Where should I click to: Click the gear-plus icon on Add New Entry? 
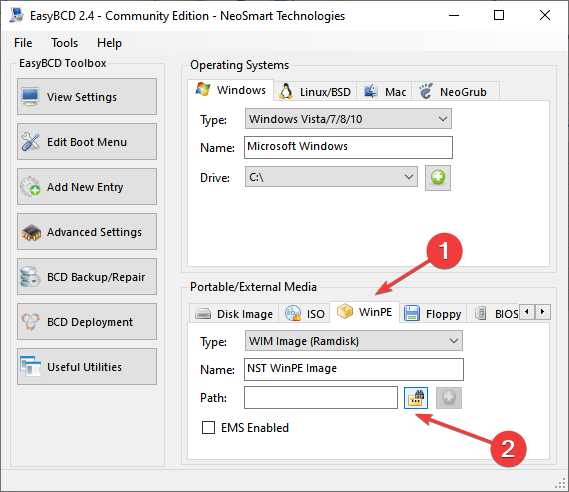coord(30,186)
